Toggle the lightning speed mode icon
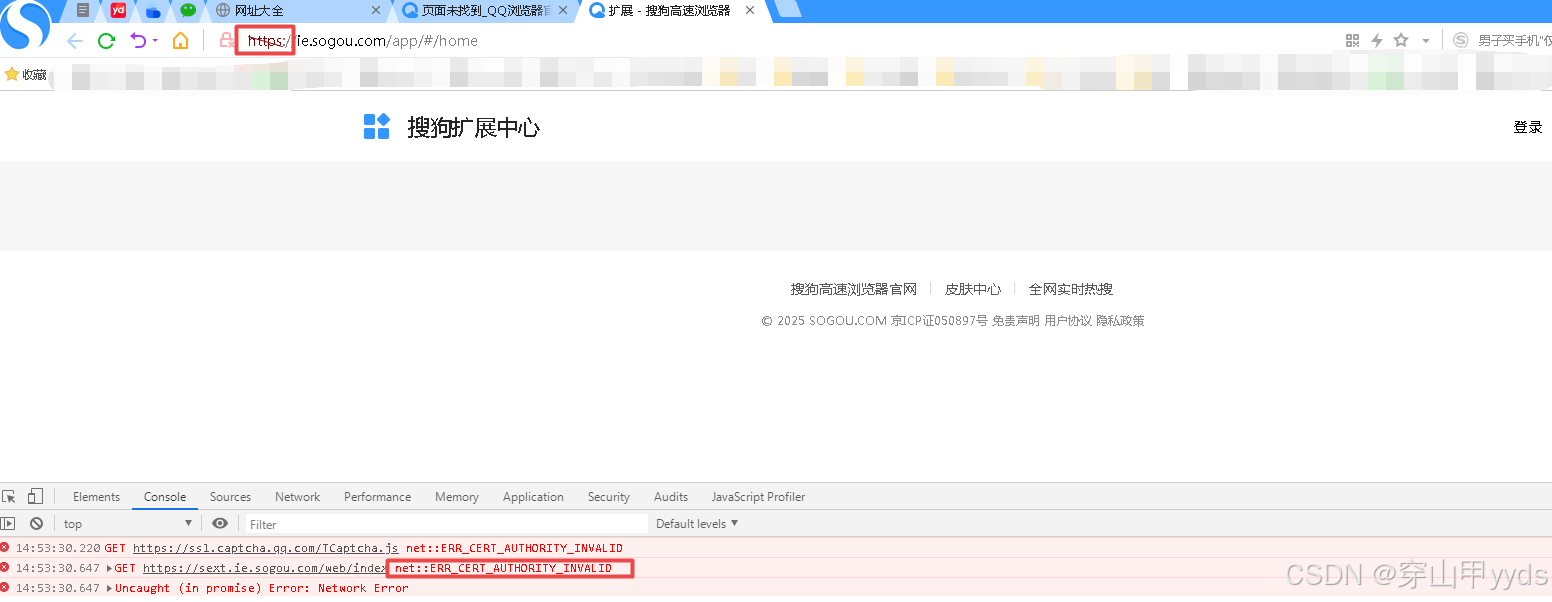 pyautogui.click(x=1377, y=40)
